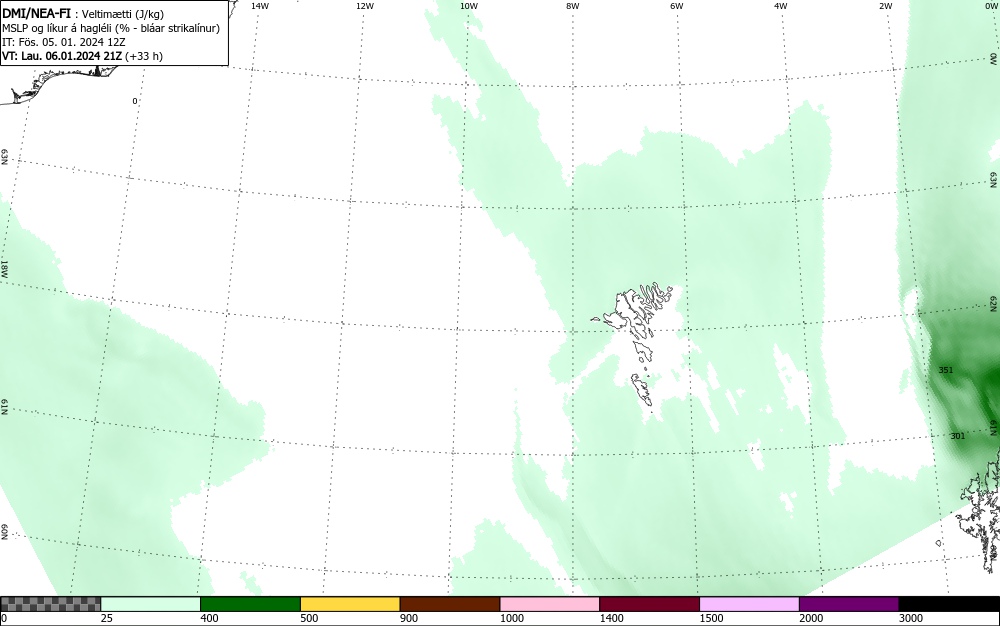This screenshot has height=626, width=1000.
Task: Click the 62N latitude label on right edge
Action: [x=994, y=303]
